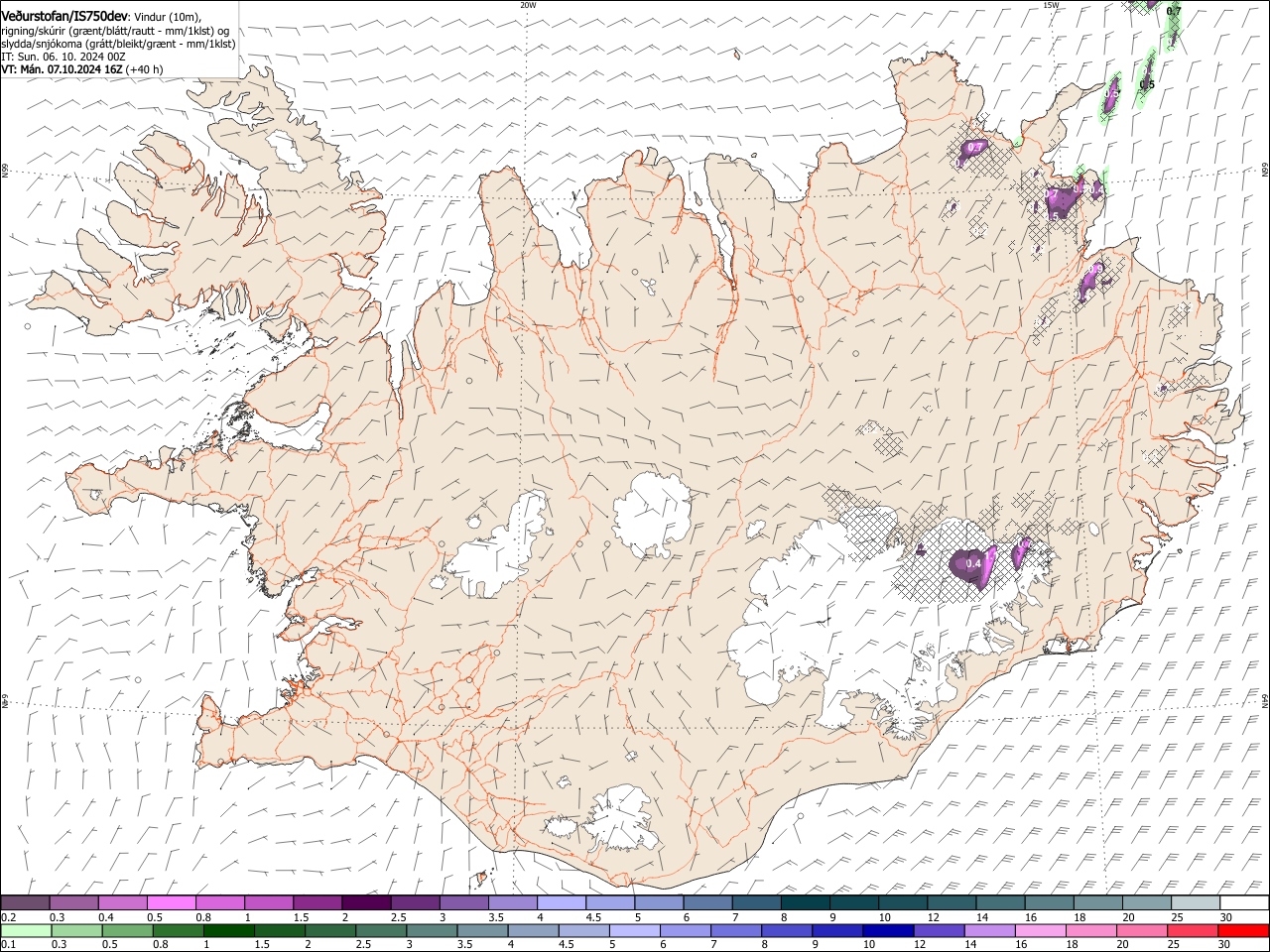Image resolution: width=1270 pixels, height=952 pixels.
Task: Select the navy blue rain swatch between 10 and 12
Action: point(887,930)
